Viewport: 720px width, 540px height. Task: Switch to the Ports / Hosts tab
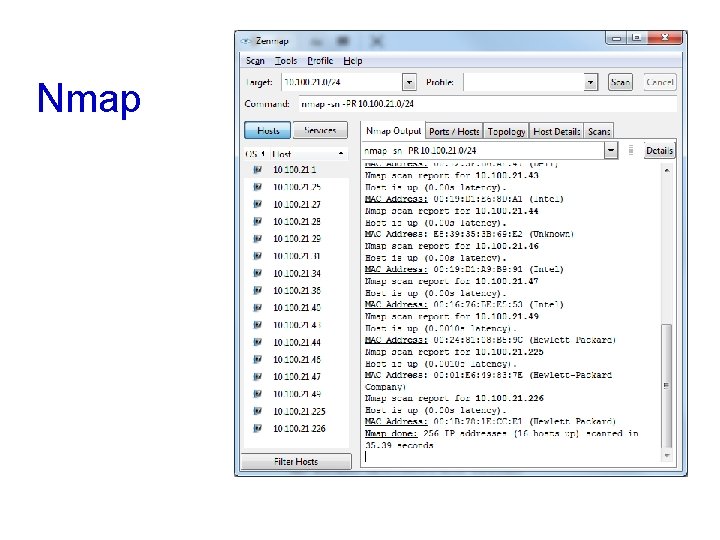coord(454,131)
